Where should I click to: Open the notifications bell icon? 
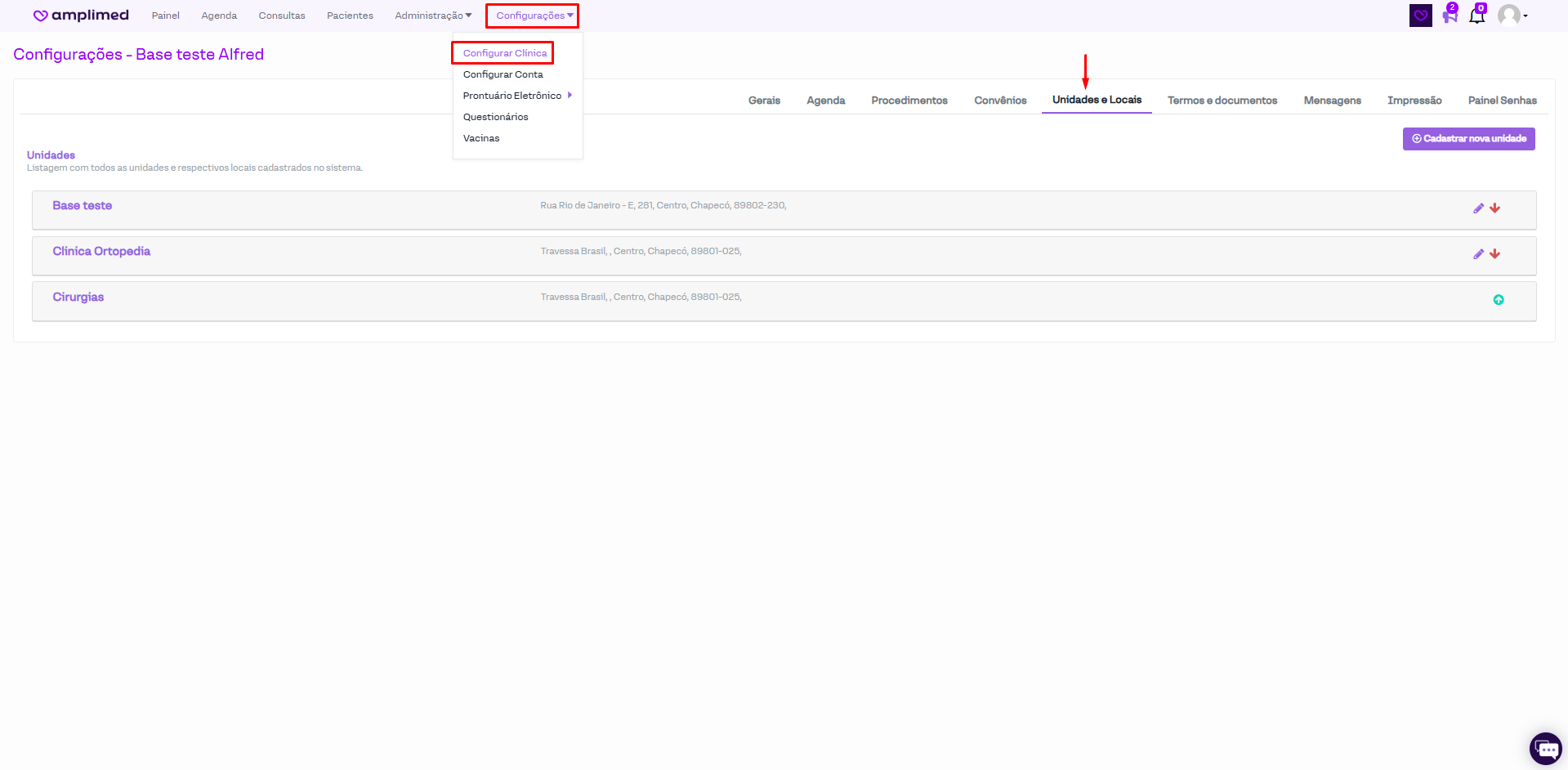[x=1476, y=16]
